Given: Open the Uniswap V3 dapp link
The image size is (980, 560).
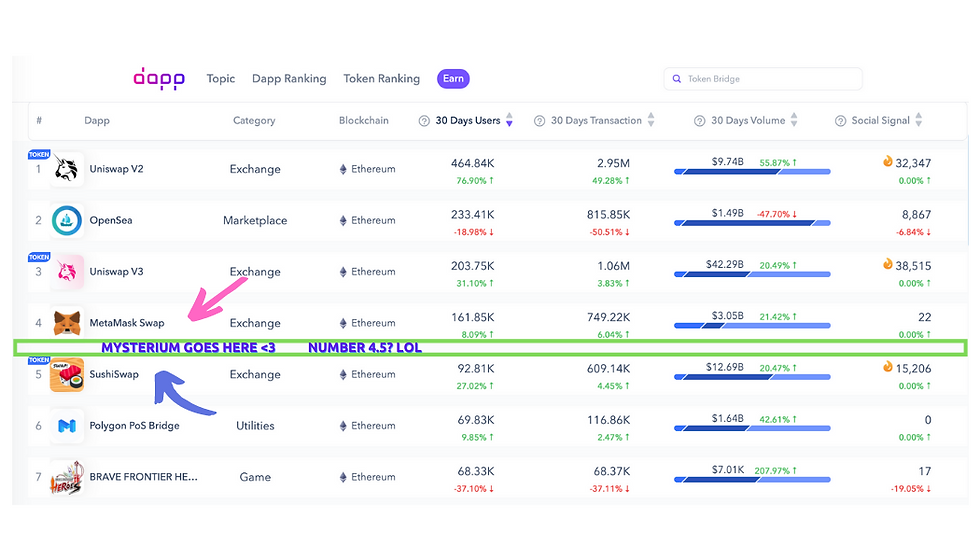Looking at the screenshot, I should [x=116, y=271].
